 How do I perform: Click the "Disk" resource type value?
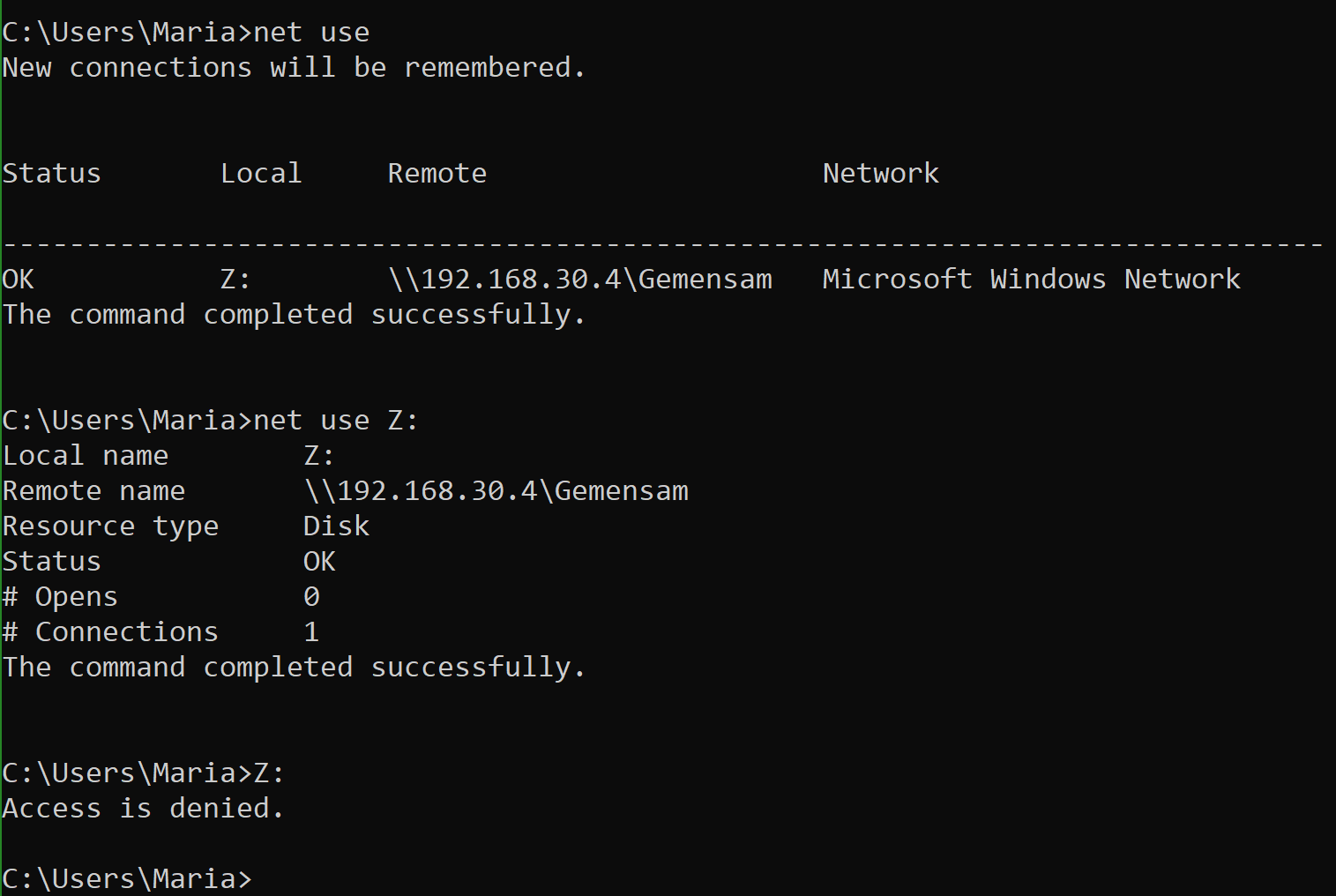click(x=336, y=526)
